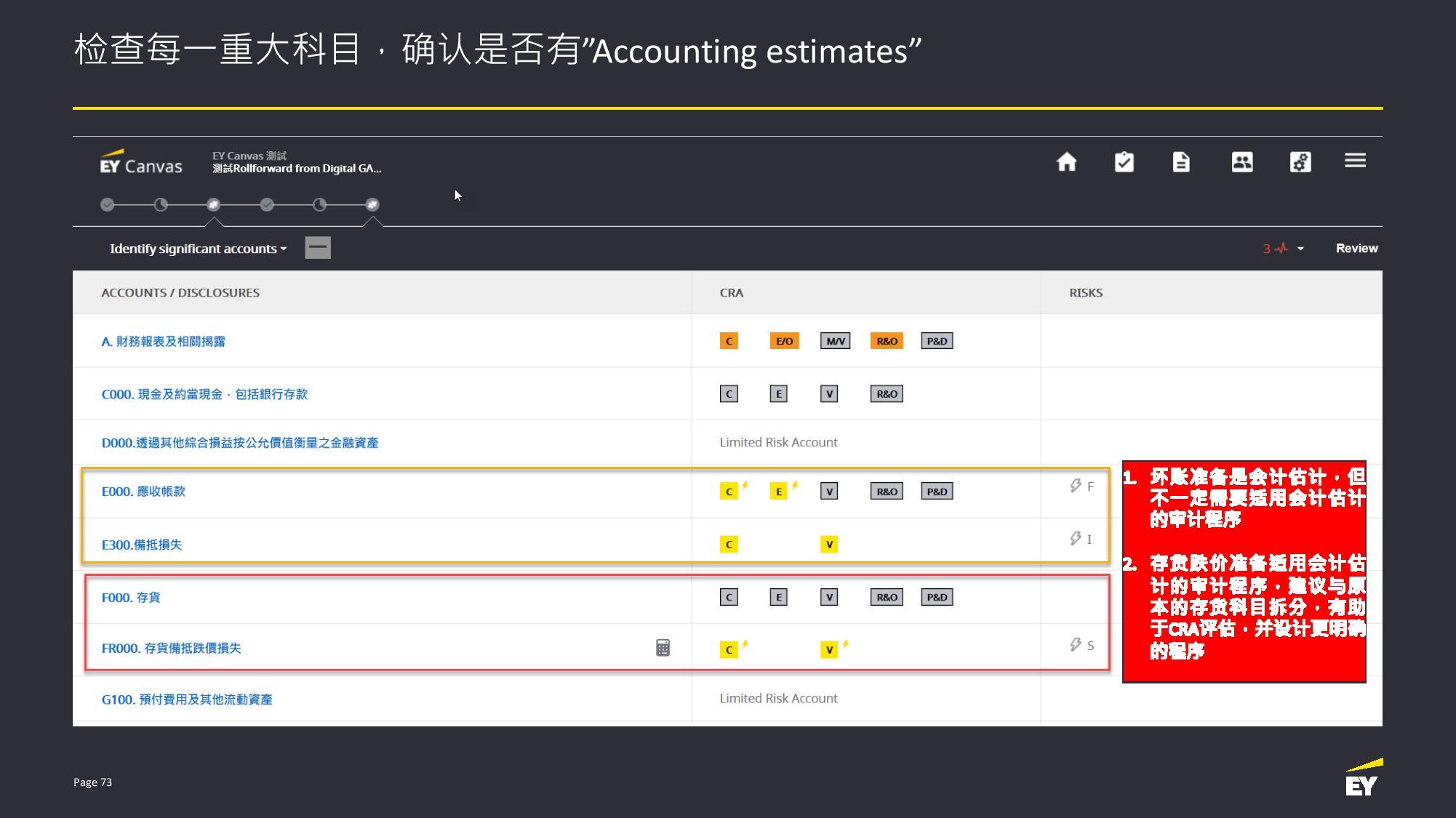
Task: Toggle the gray collapse minus button
Action: [318, 248]
